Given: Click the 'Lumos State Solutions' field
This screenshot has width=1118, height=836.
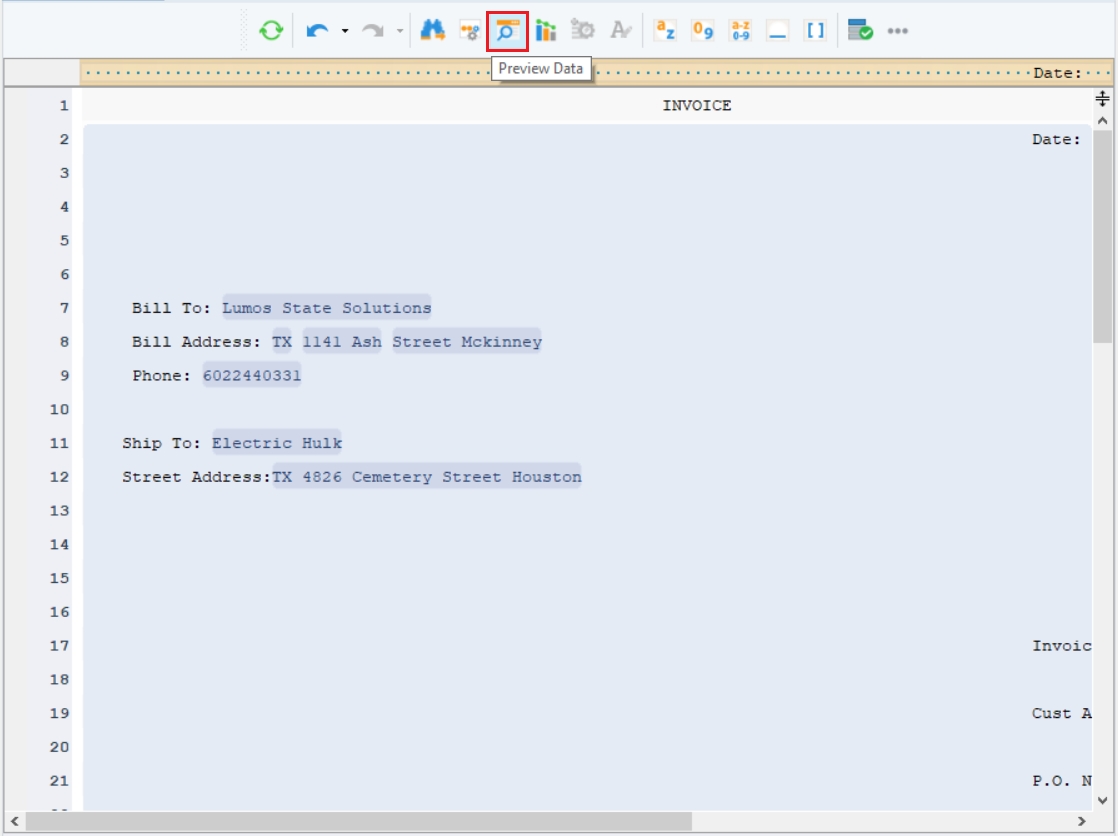Looking at the screenshot, I should click(x=327, y=308).
